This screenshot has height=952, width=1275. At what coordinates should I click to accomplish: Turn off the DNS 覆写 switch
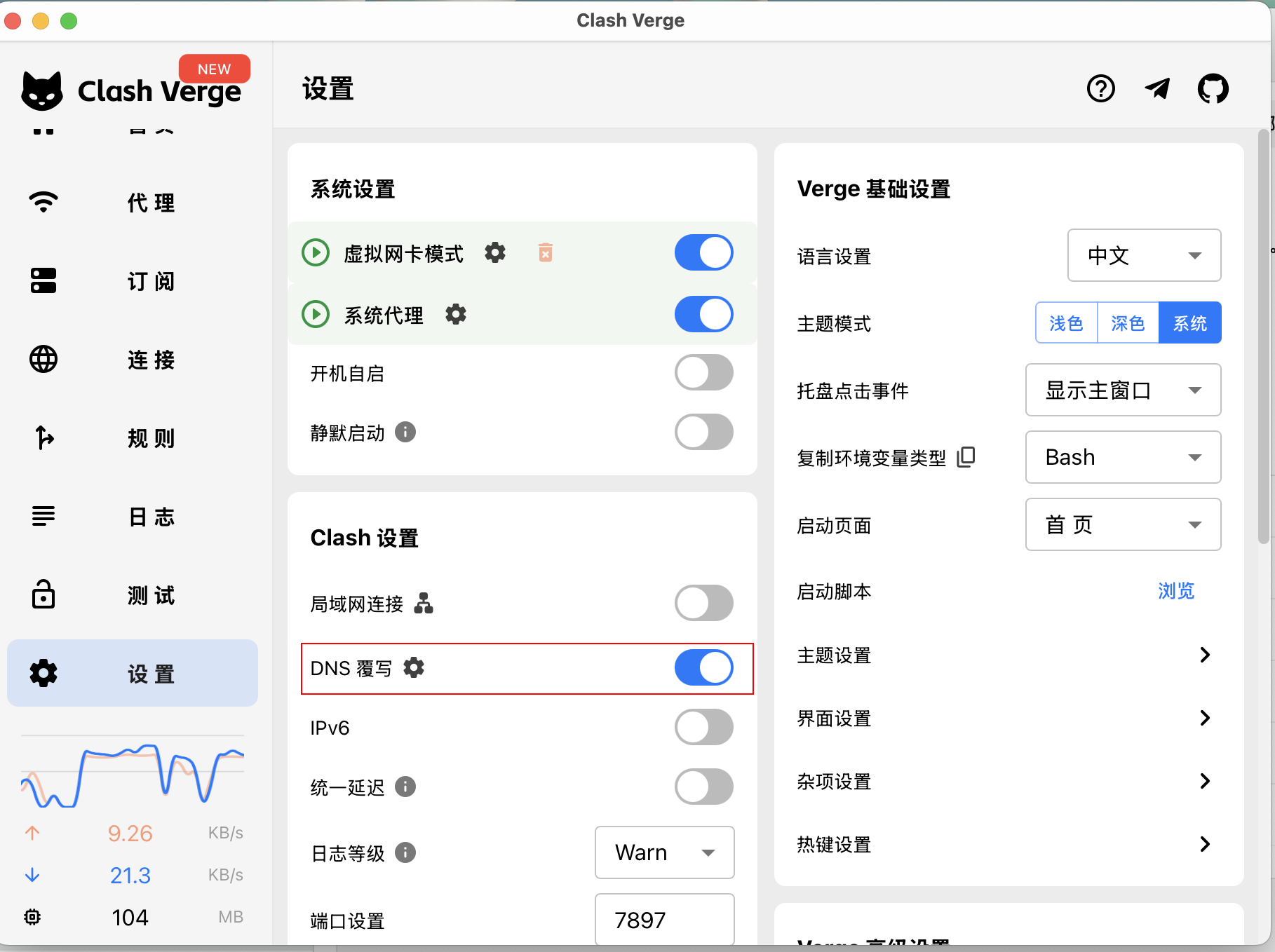click(704, 667)
